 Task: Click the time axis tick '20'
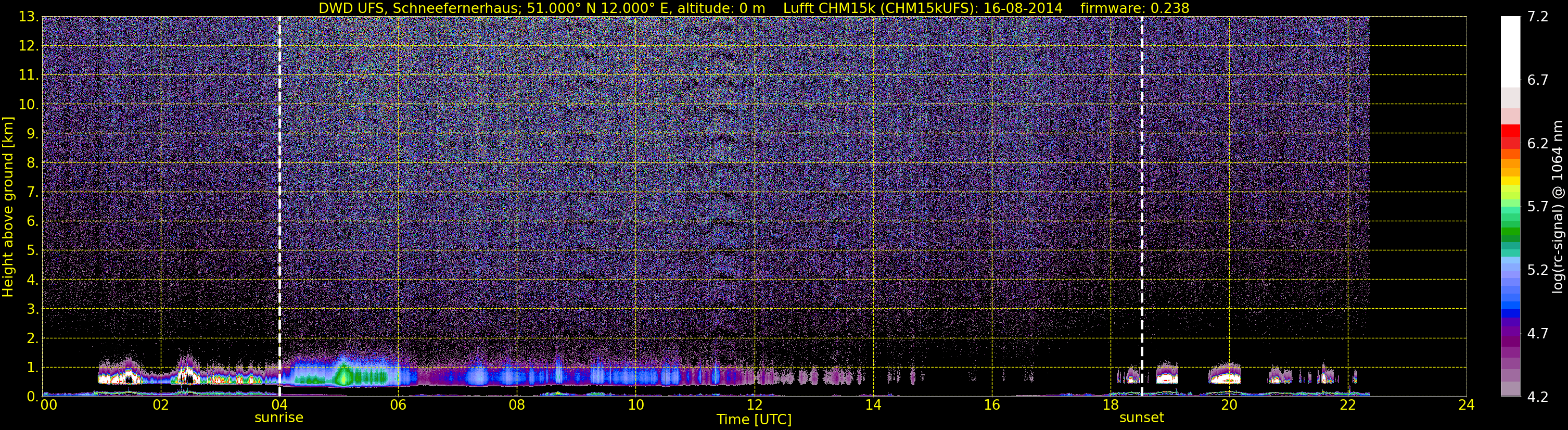pos(1229,405)
